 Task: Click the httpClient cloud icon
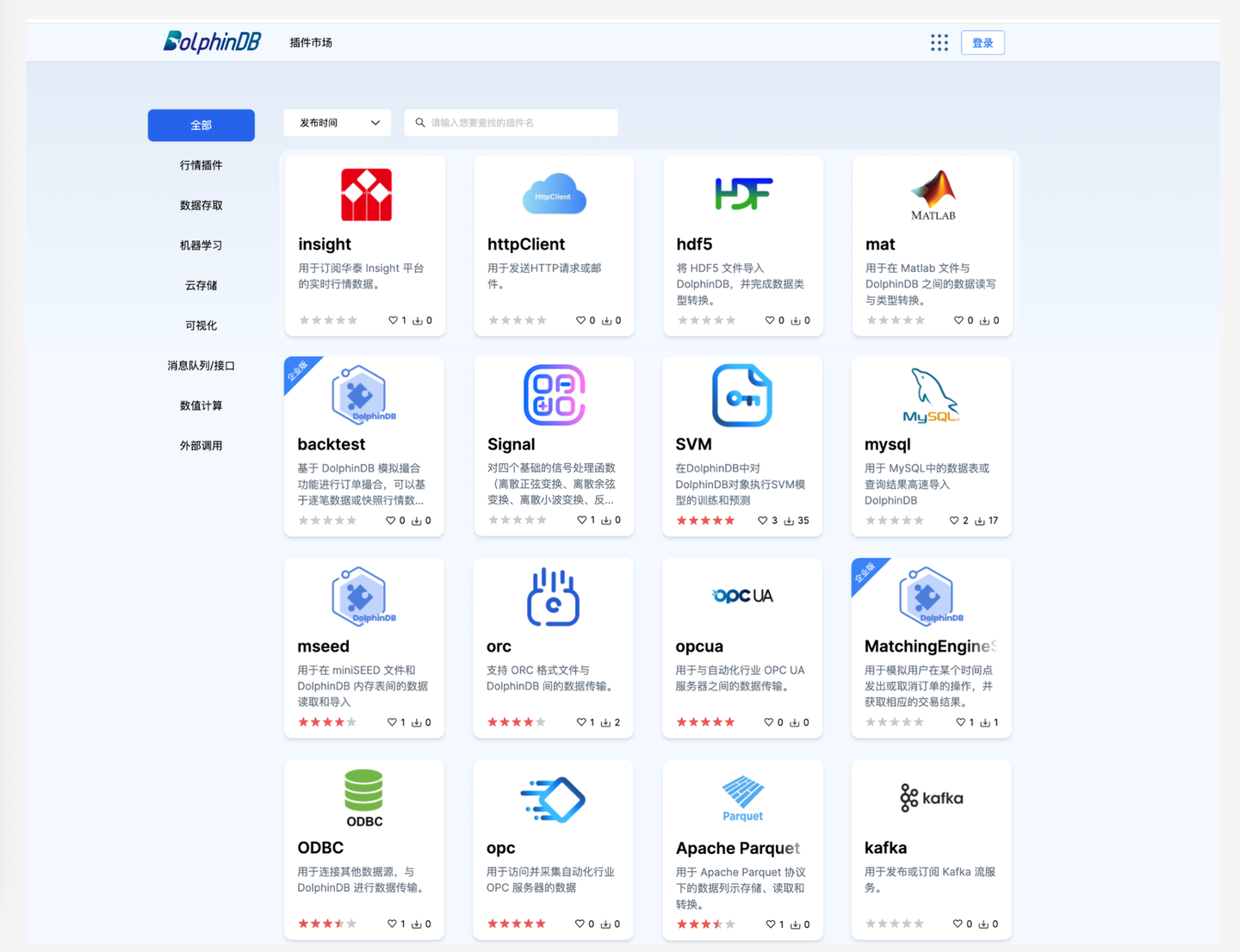coord(553,195)
